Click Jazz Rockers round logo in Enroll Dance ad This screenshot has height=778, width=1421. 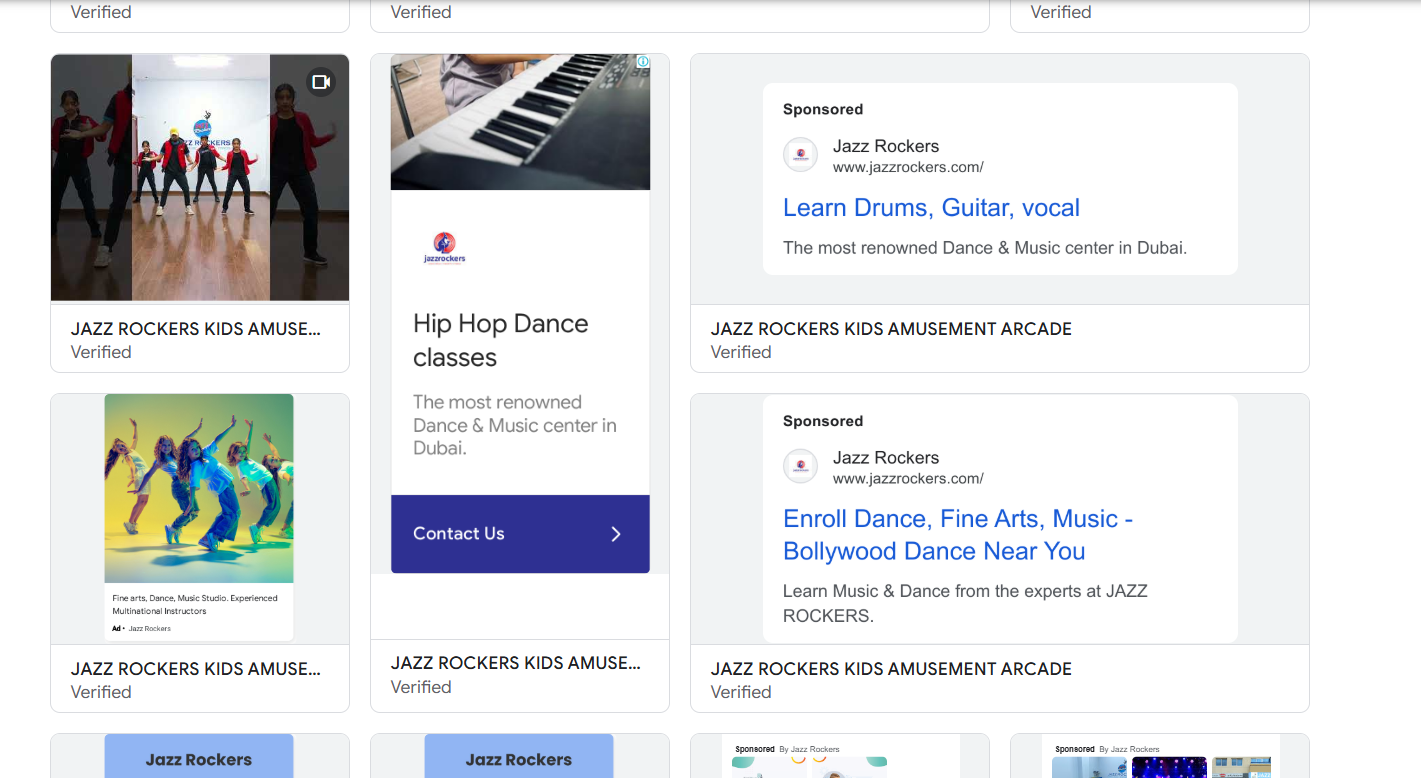tap(800, 467)
